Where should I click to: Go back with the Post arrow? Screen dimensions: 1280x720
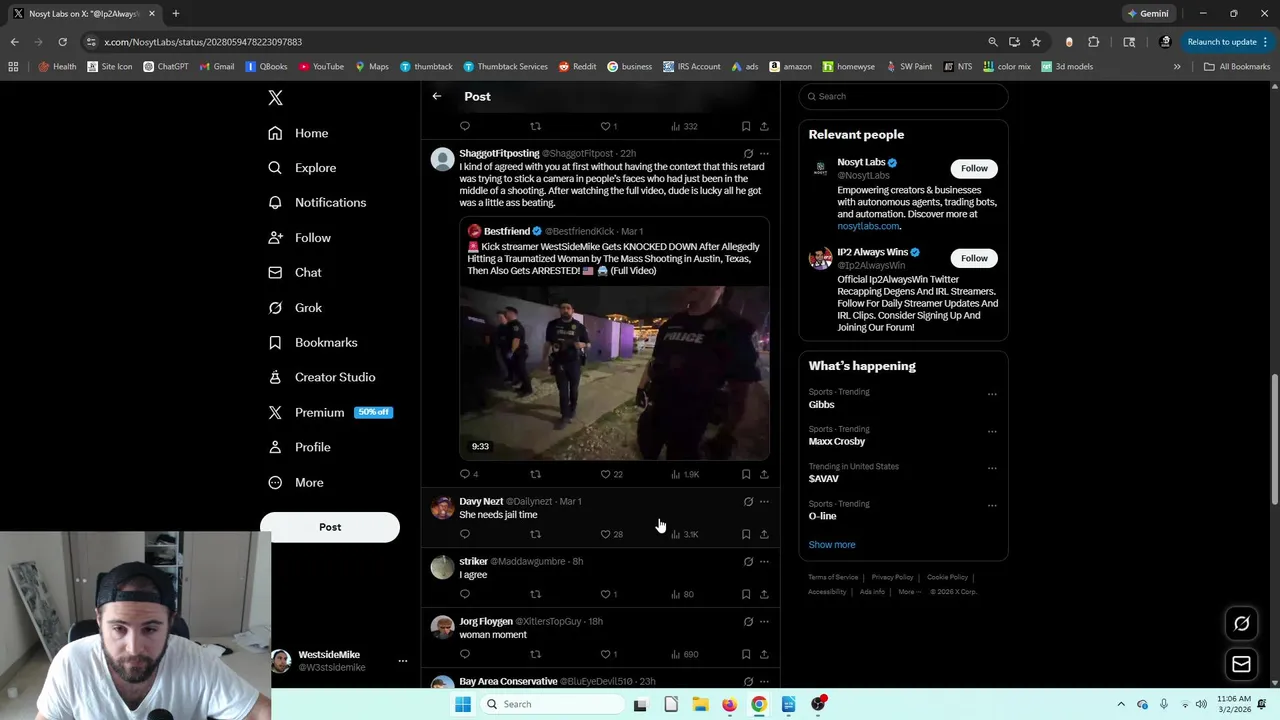tap(437, 96)
